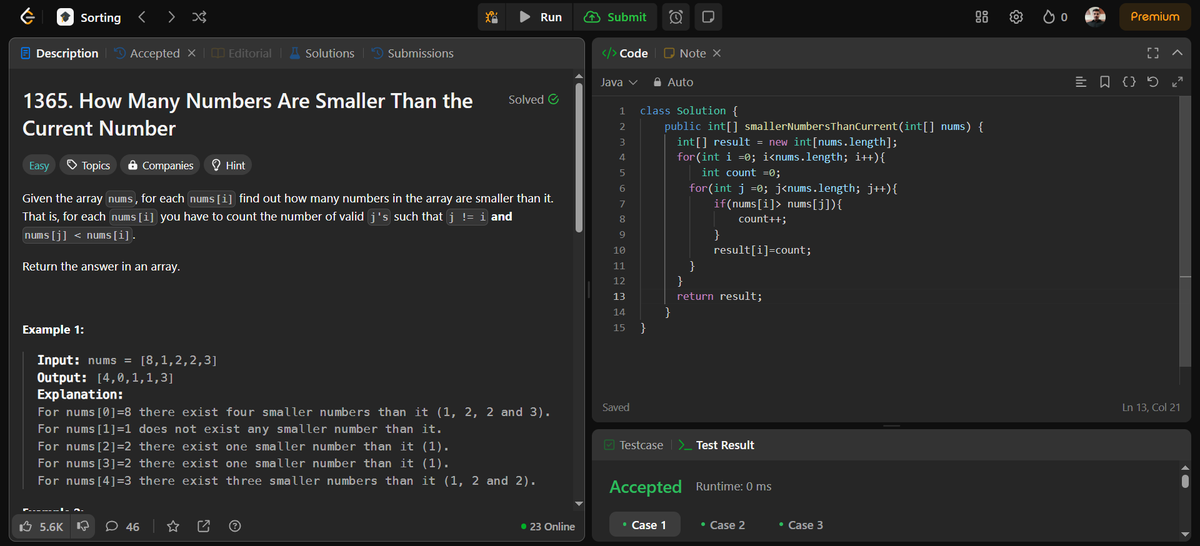Go to the previous problem arrow
This screenshot has width=1200, height=546.
pyautogui.click(x=142, y=17)
